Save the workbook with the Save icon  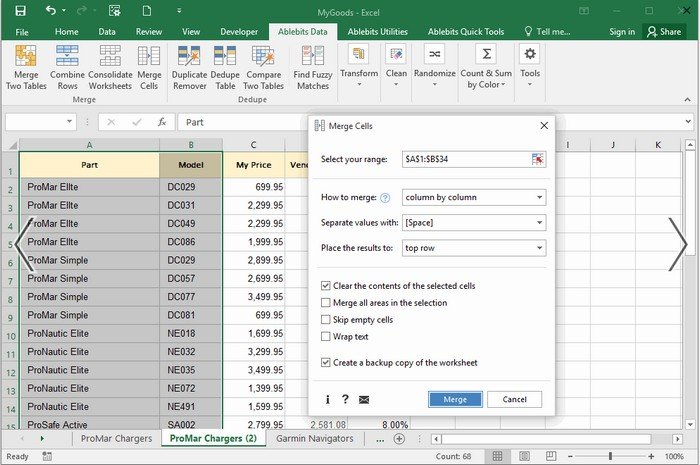21,11
